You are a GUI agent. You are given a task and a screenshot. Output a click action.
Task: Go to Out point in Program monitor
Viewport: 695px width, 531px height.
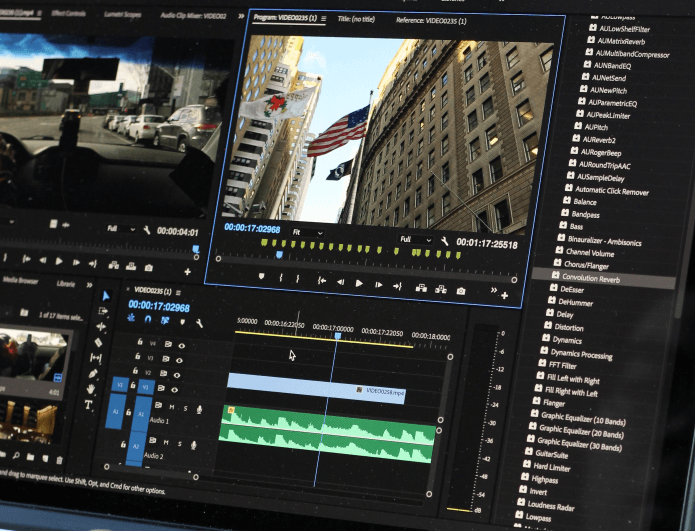tap(397, 286)
